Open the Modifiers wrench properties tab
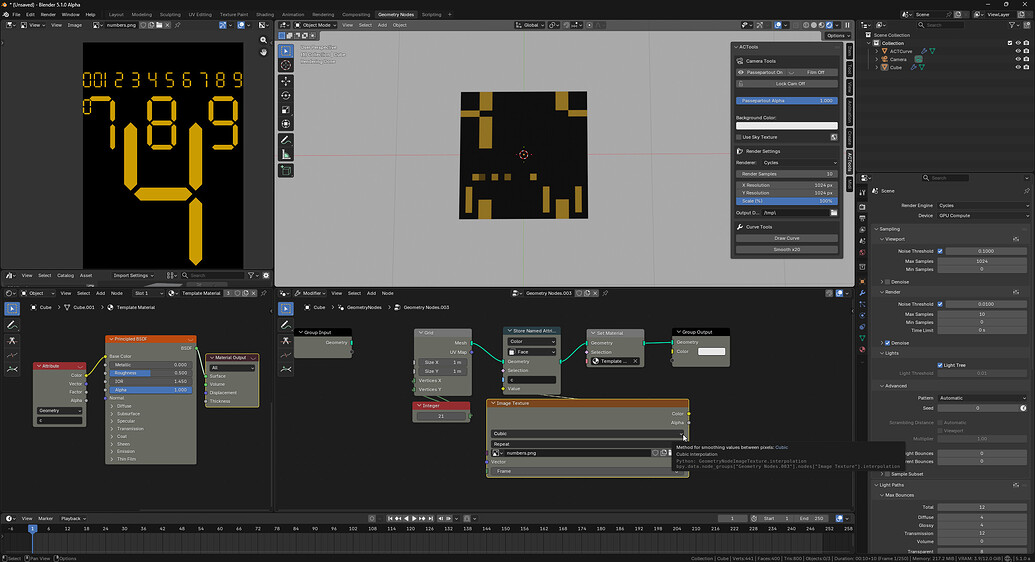The width and height of the screenshot is (1035, 562). [862, 293]
